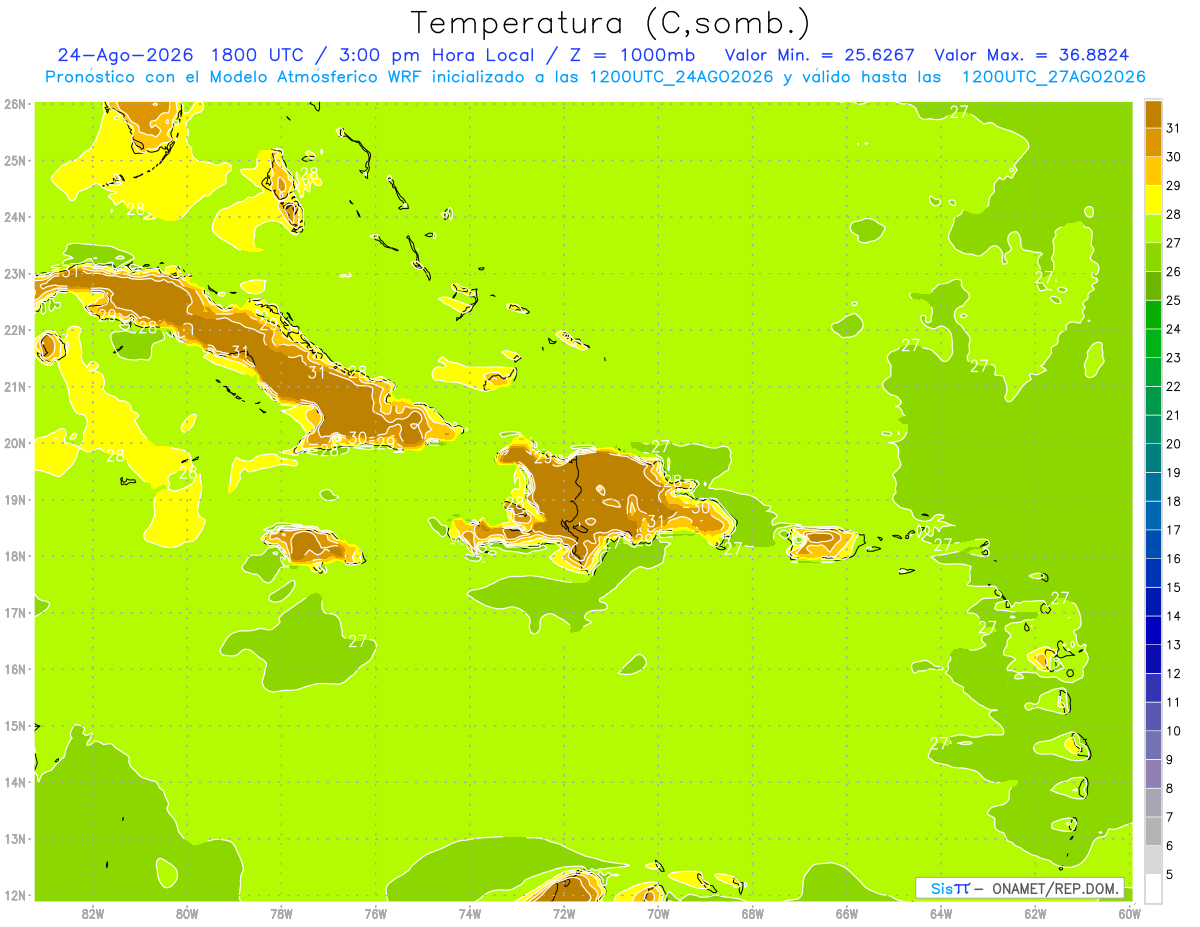Screen dimensions: 1200x927
Task: Click the orange legend swatch between 30 and 31
Action: click(1154, 142)
